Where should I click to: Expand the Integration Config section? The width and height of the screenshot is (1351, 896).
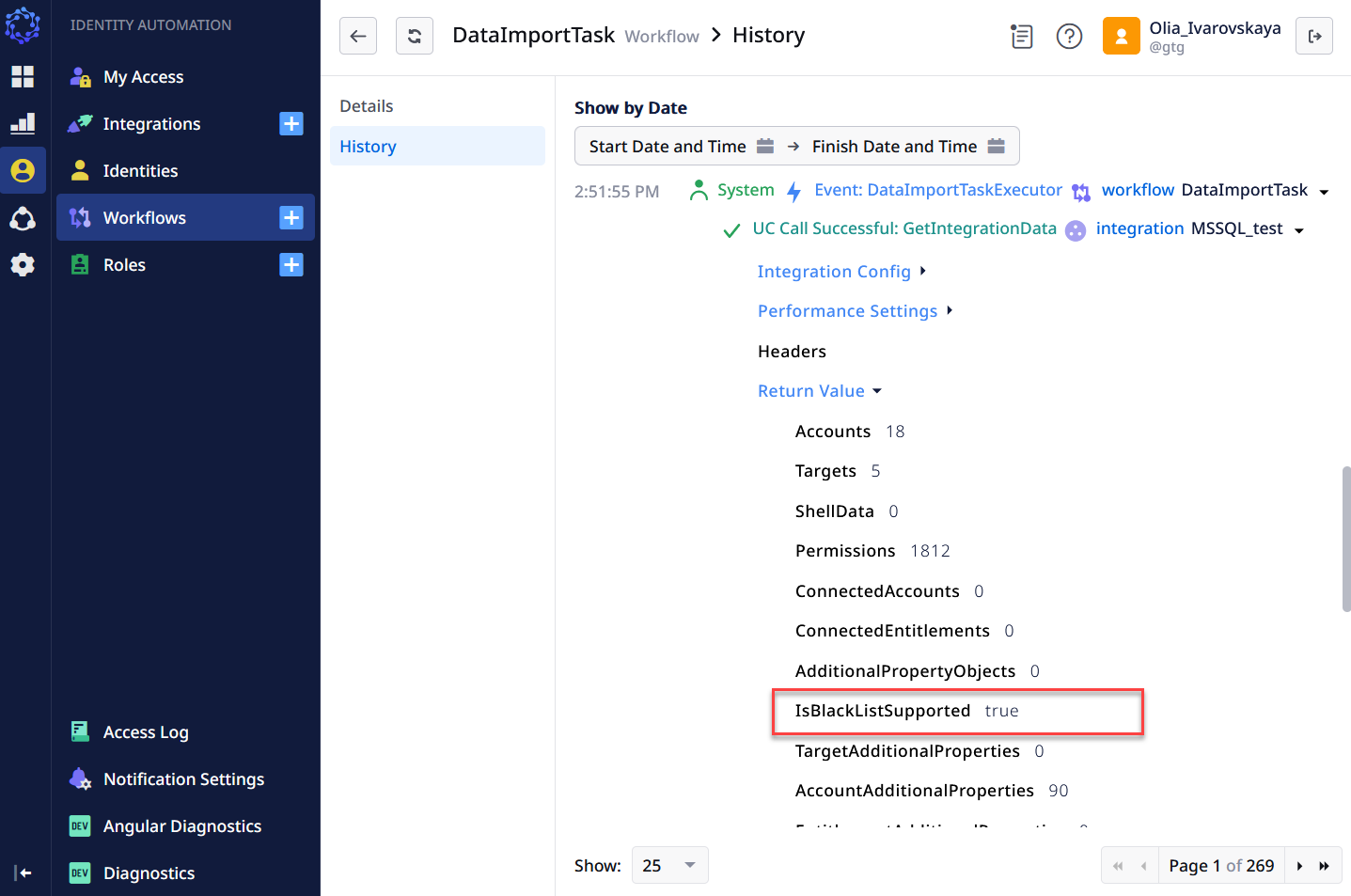[x=841, y=272]
